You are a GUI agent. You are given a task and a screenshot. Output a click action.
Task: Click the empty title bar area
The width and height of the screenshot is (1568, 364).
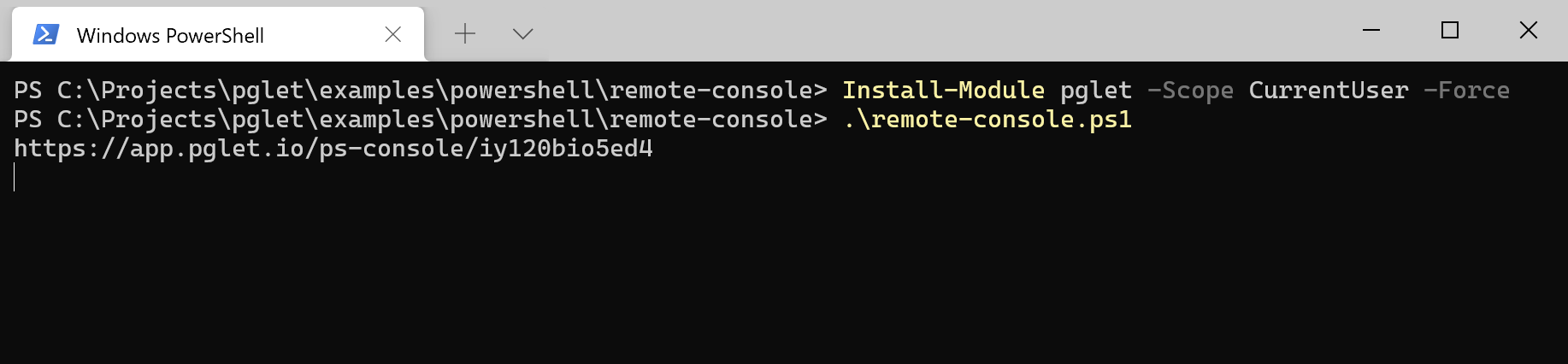[x=940, y=31]
